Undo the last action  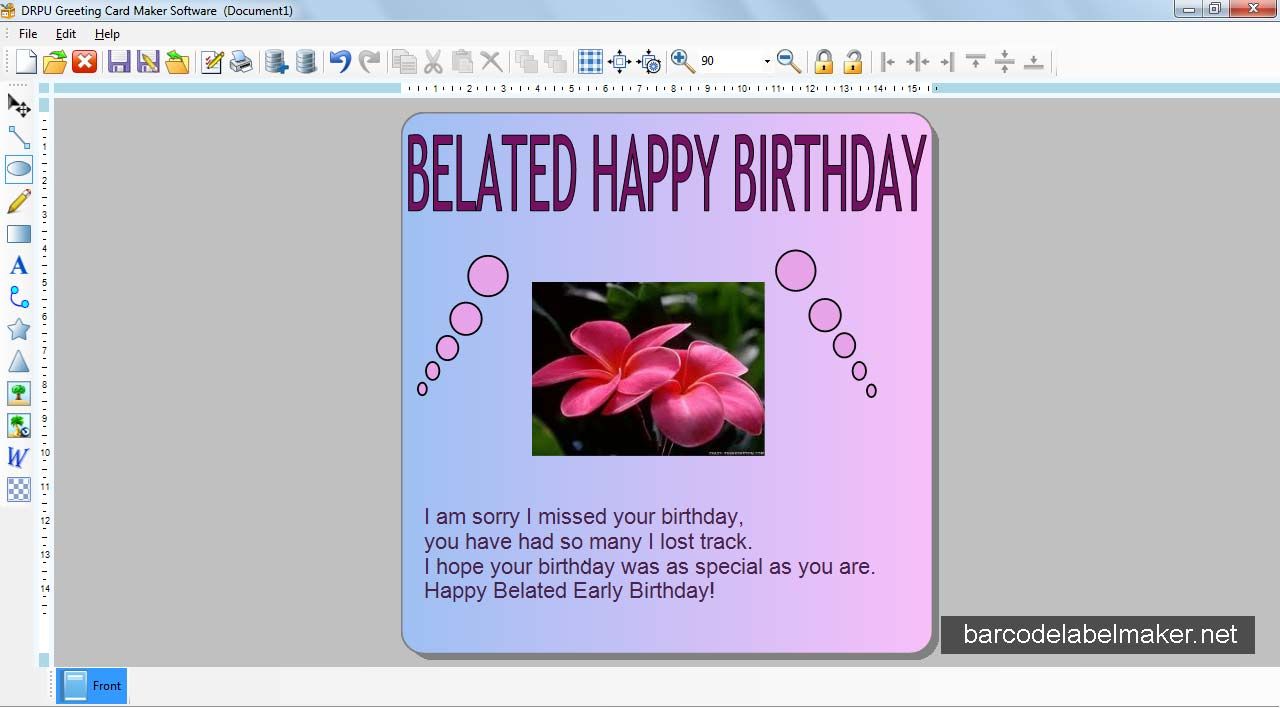[x=340, y=62]
